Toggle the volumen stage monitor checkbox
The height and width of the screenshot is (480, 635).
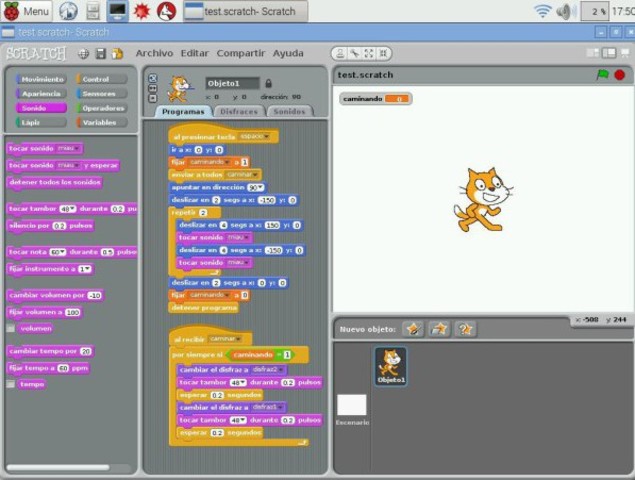[x=11, y=329]
